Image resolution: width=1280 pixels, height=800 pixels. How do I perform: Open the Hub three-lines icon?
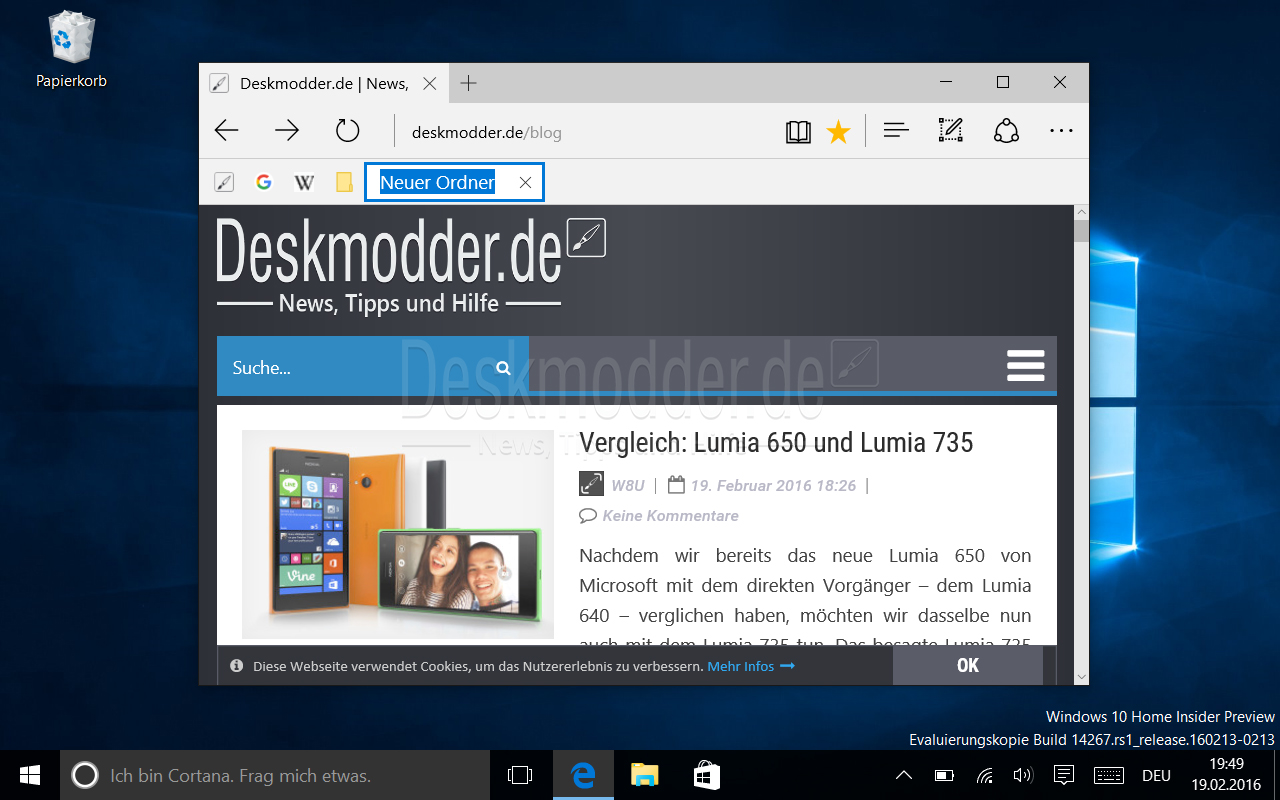tap(896, 130)
